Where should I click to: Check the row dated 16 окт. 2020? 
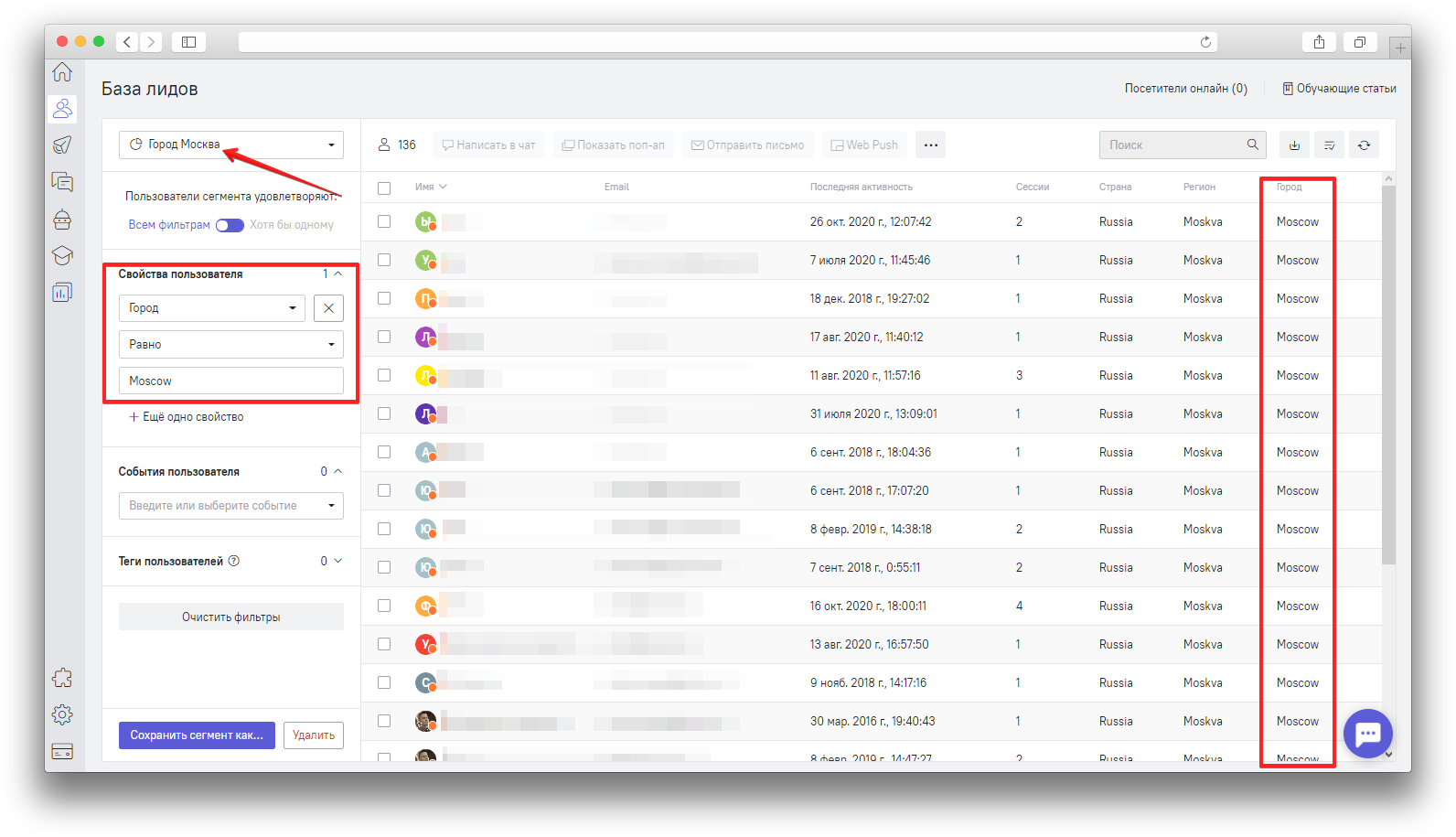coord(384,606)
